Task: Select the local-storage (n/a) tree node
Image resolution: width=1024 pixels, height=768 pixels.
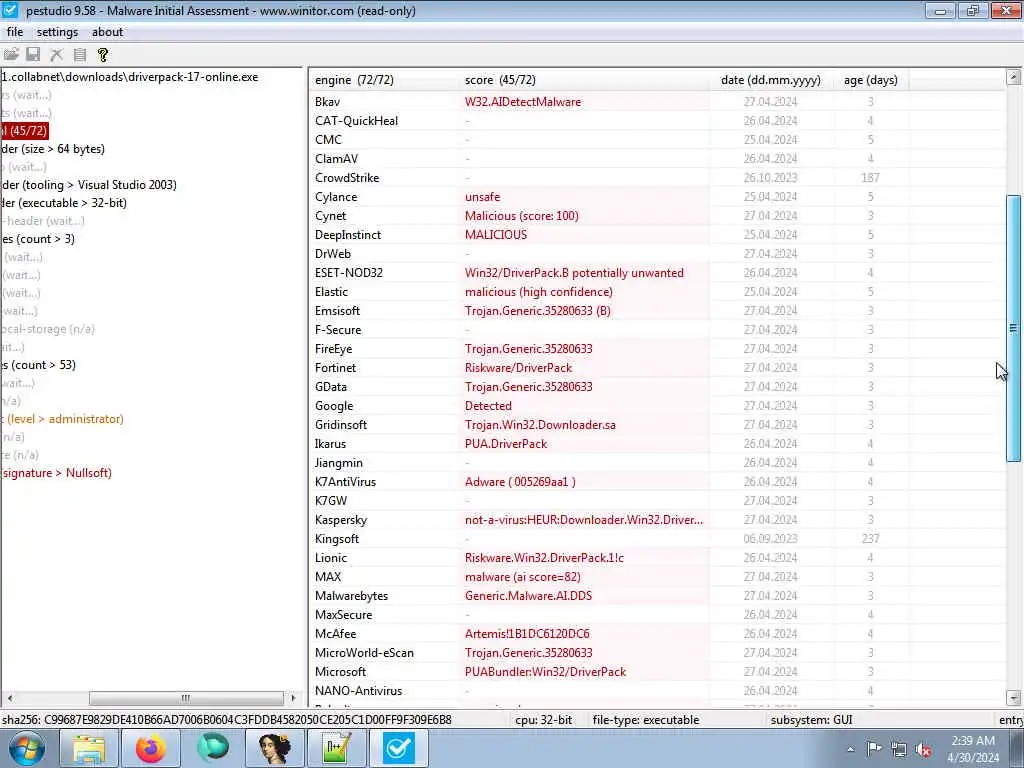Action: [x=48, y=329]
